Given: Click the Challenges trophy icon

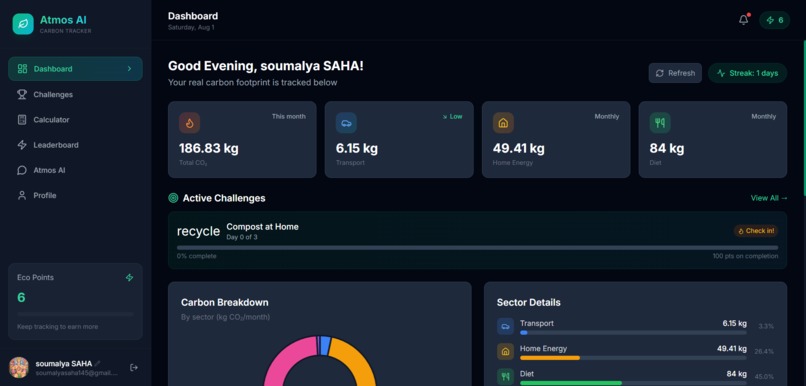Looking at the screenshot, I should tap(22, 95).
